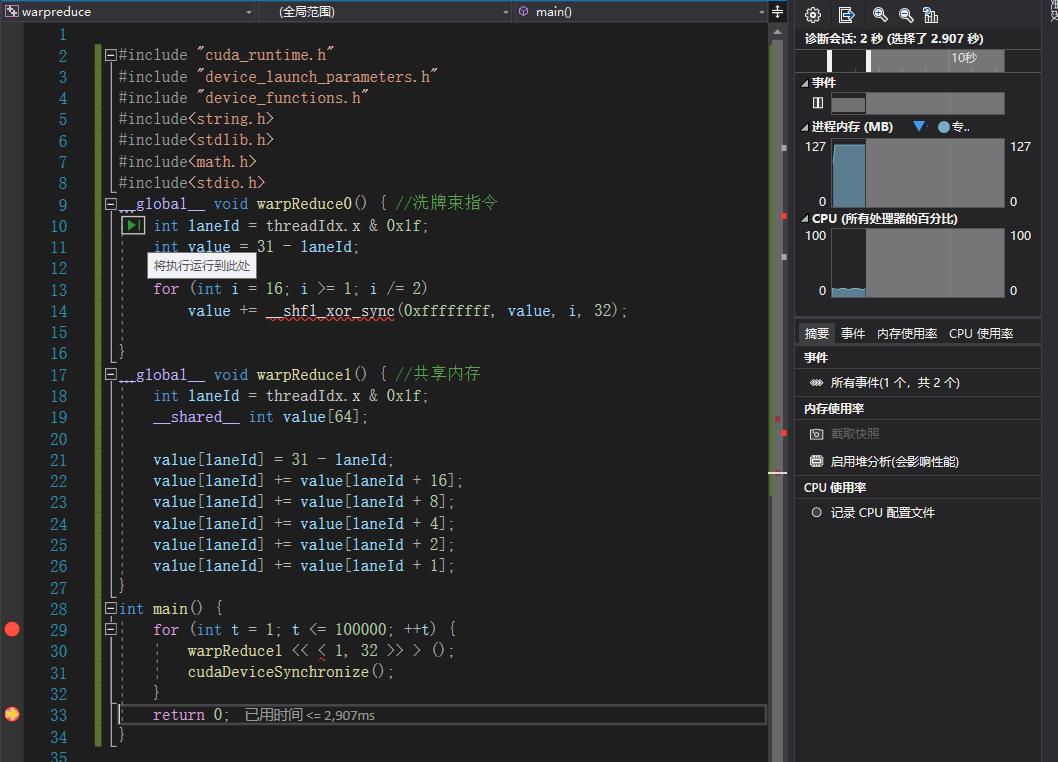Zoom out on the diagnostic timeline

tap(906, 15)
